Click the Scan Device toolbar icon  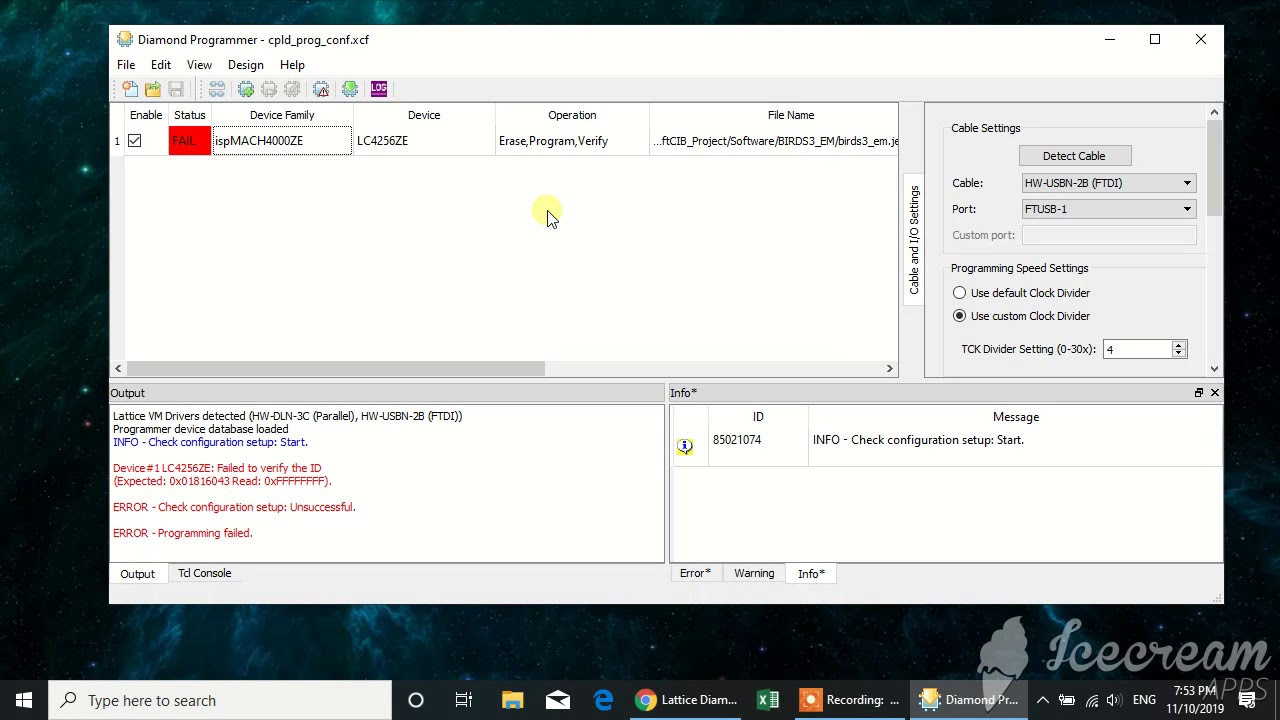point(216,89)
